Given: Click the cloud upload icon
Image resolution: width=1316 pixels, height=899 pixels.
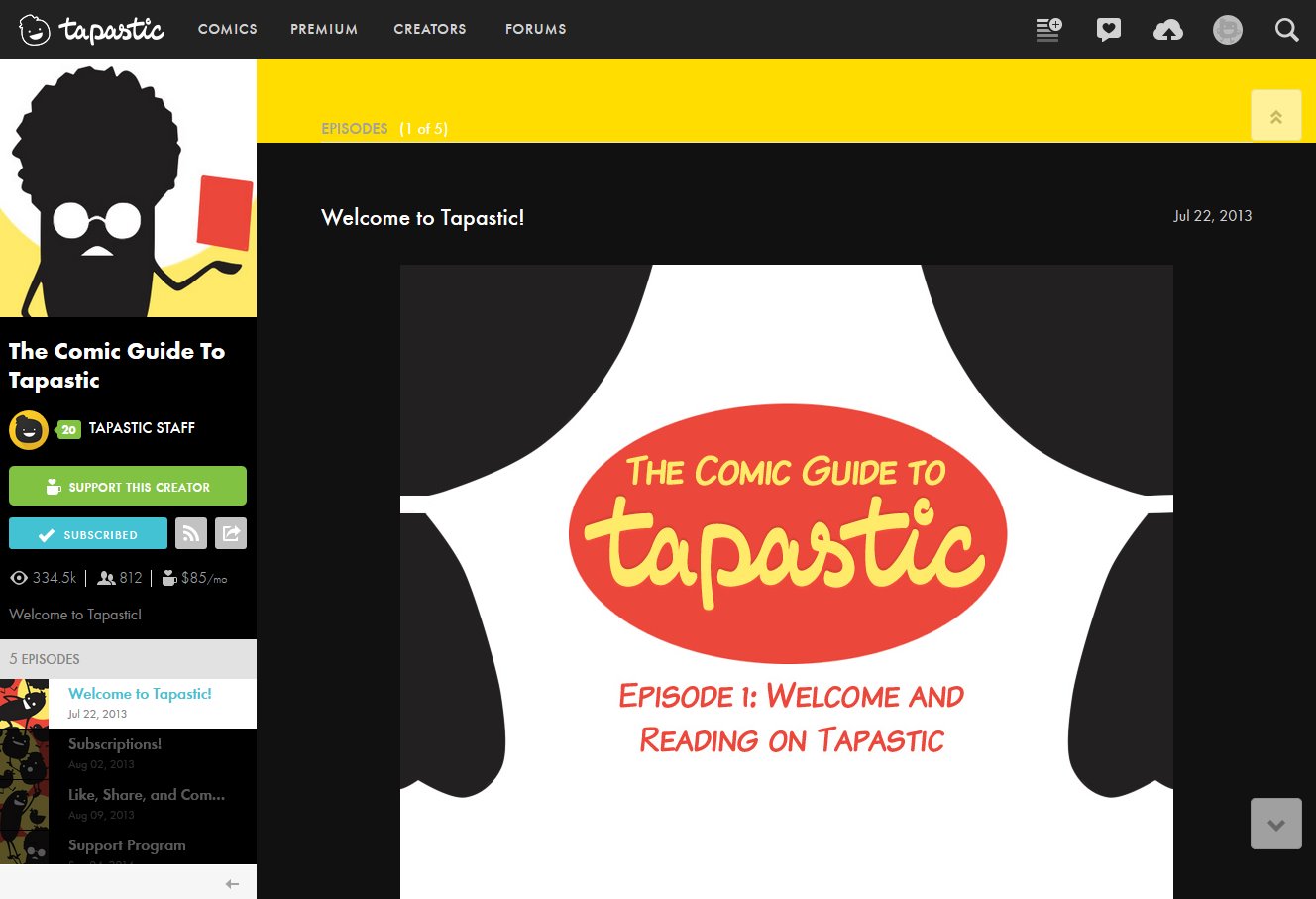Looking at the screenshot, I should coord(1168,30).
